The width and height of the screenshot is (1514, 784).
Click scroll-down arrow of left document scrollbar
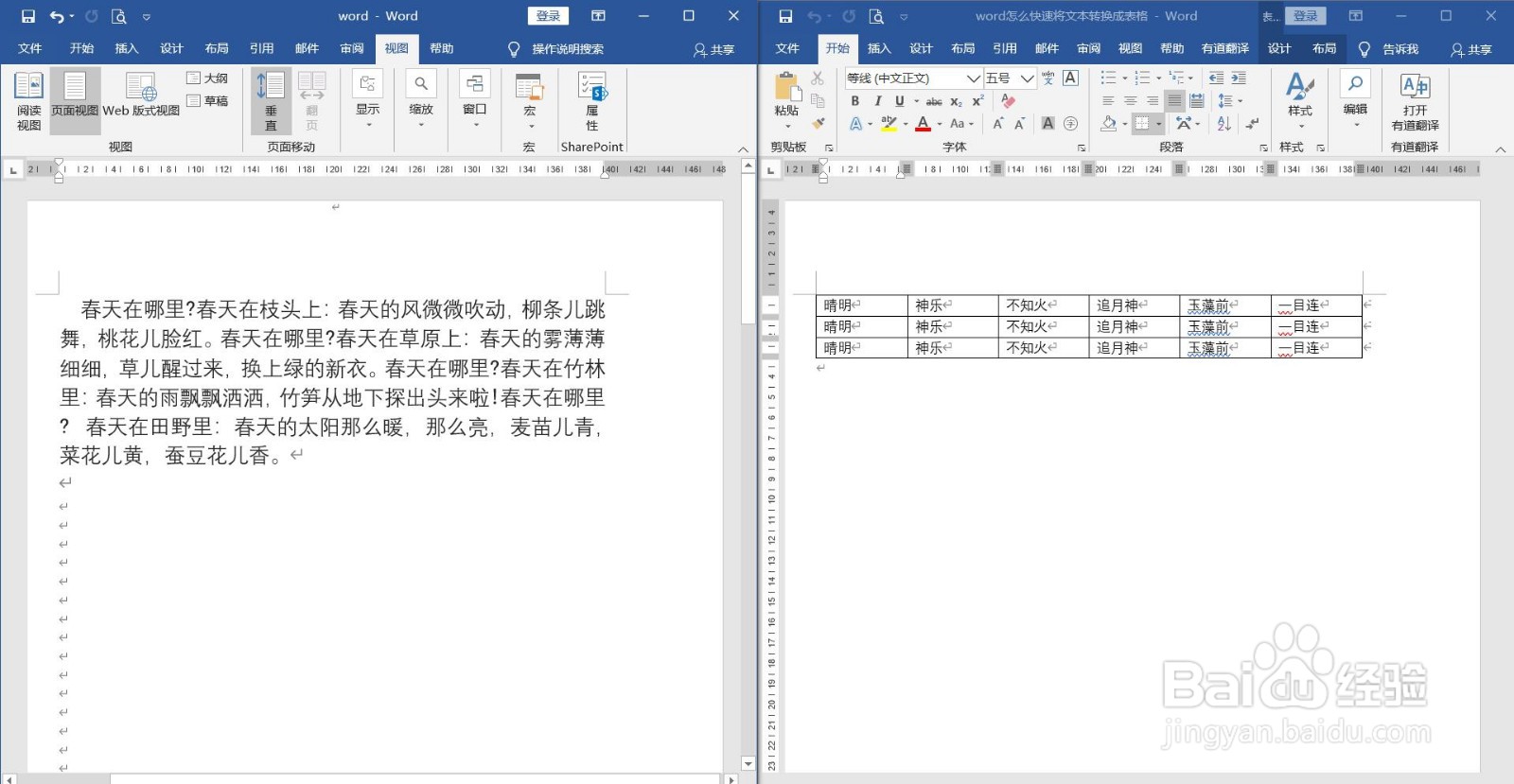[x=748, y=764]
